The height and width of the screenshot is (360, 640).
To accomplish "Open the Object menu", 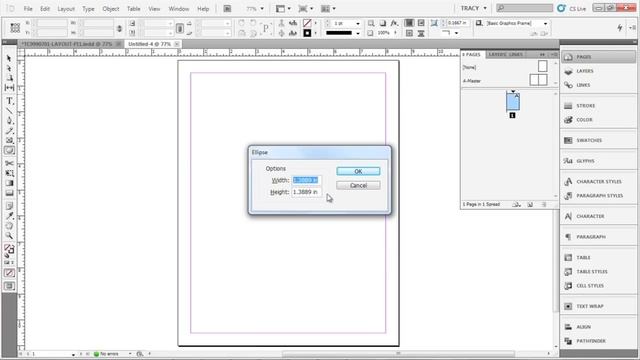I will (x=111, y=9).
